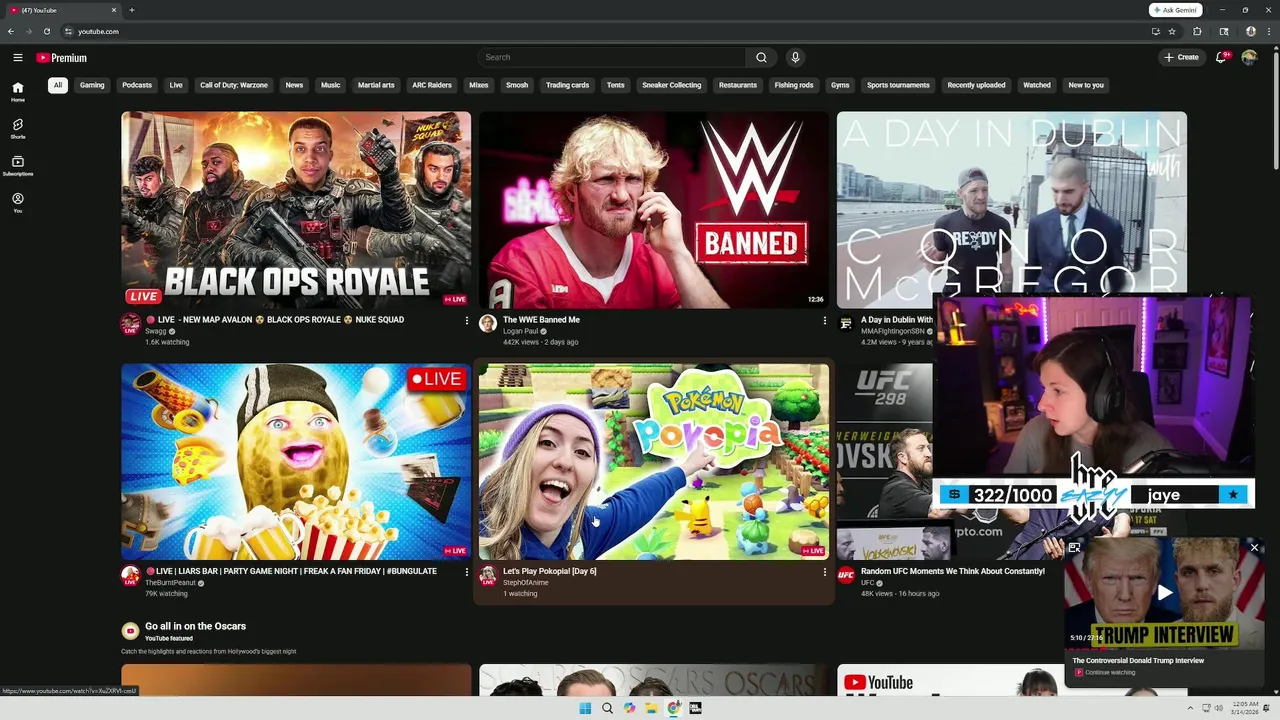The height and width of the screenshot is (720, 1280).
Task: Show hidden system tray icons
Action: [x=1189, y=708]
